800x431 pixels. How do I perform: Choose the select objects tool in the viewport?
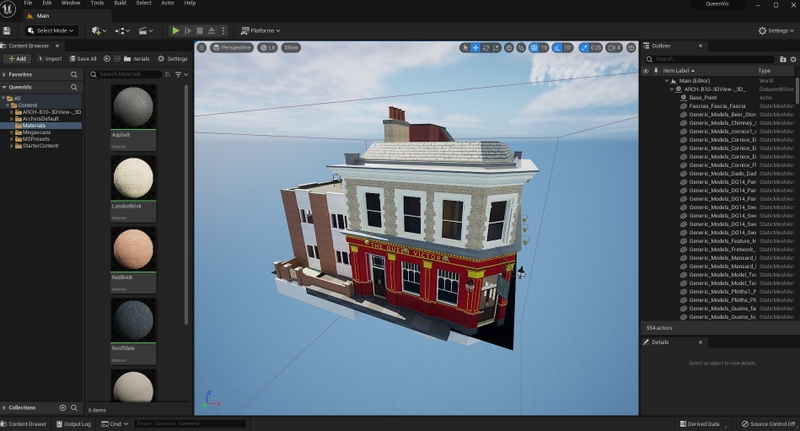coord(464,47)
